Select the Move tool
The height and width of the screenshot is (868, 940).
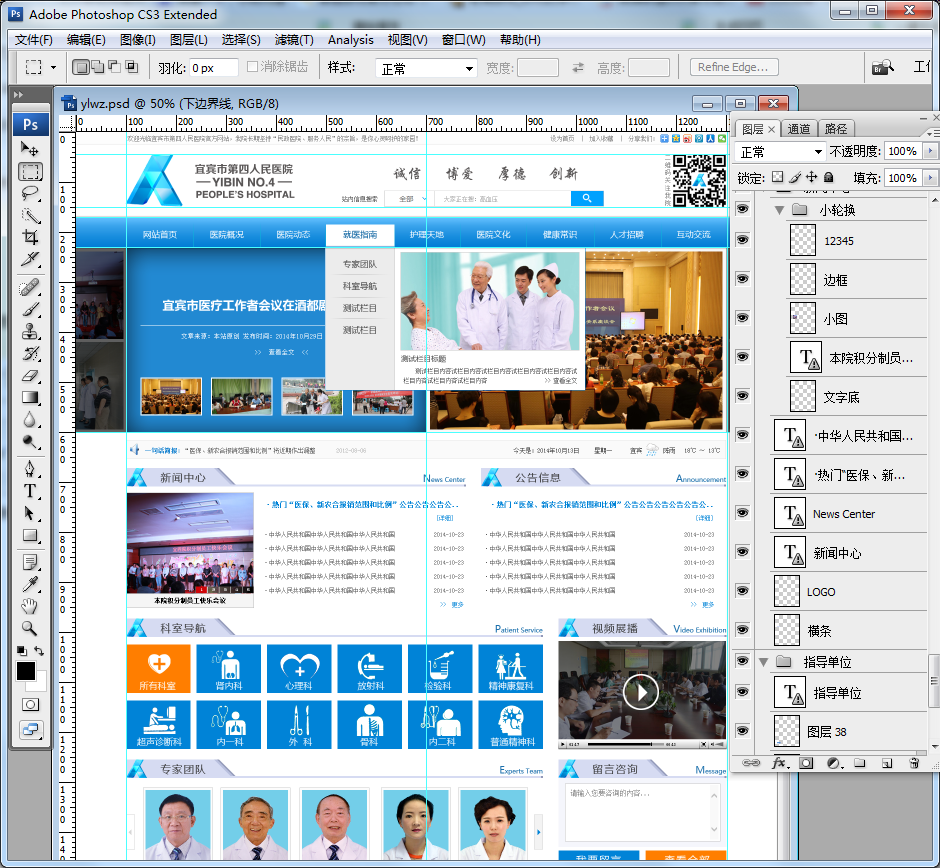coord(29,148)
